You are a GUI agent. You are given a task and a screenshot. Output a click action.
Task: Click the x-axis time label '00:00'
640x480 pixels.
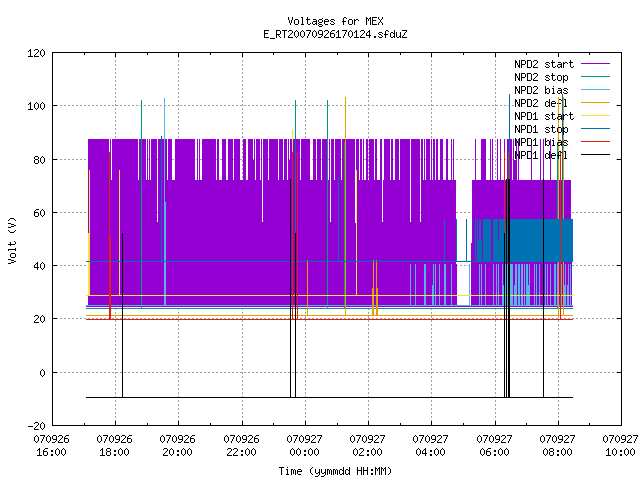(304, 452)
